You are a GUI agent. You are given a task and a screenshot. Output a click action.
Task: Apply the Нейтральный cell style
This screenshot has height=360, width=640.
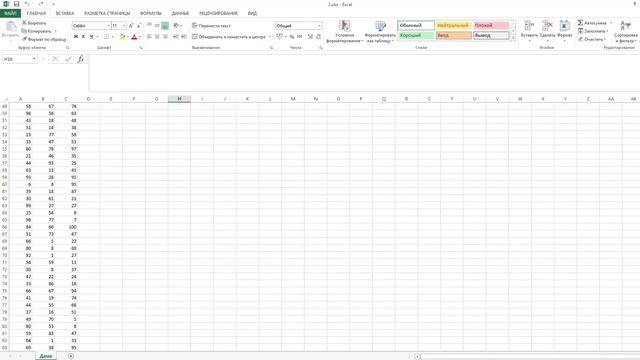[453, 25]
